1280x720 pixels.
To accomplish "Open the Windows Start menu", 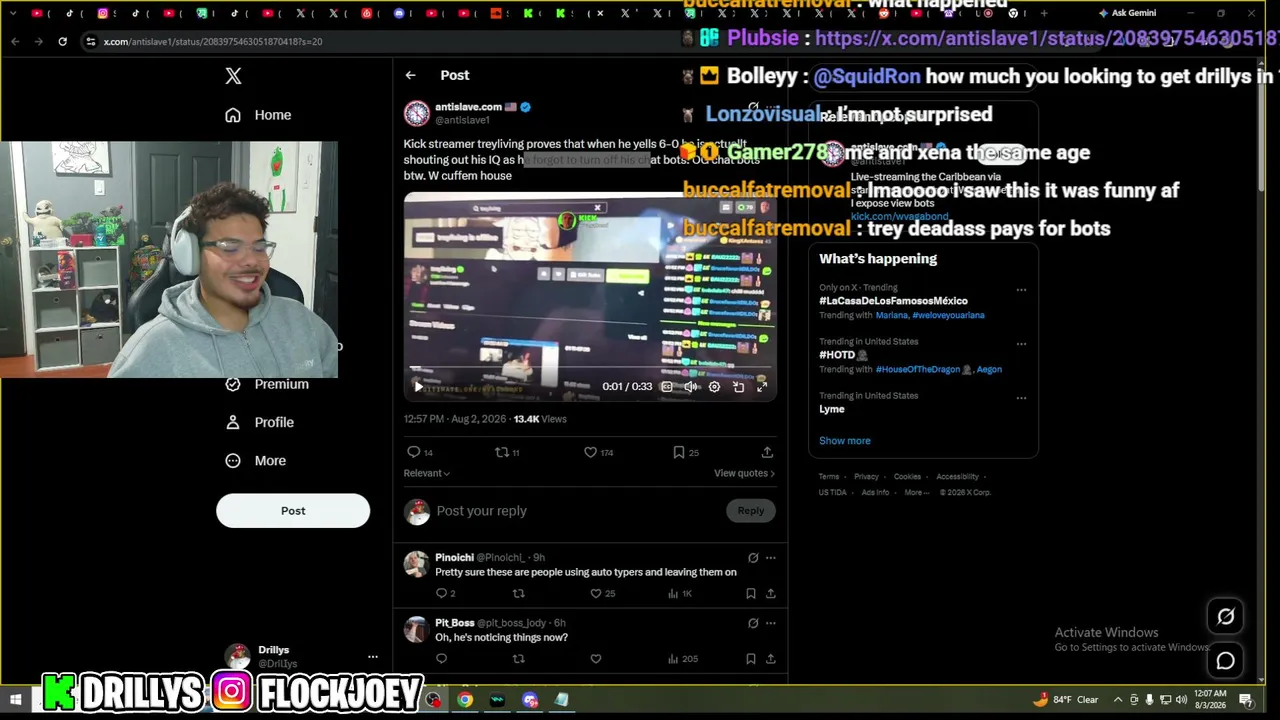I will click(16, 700).
